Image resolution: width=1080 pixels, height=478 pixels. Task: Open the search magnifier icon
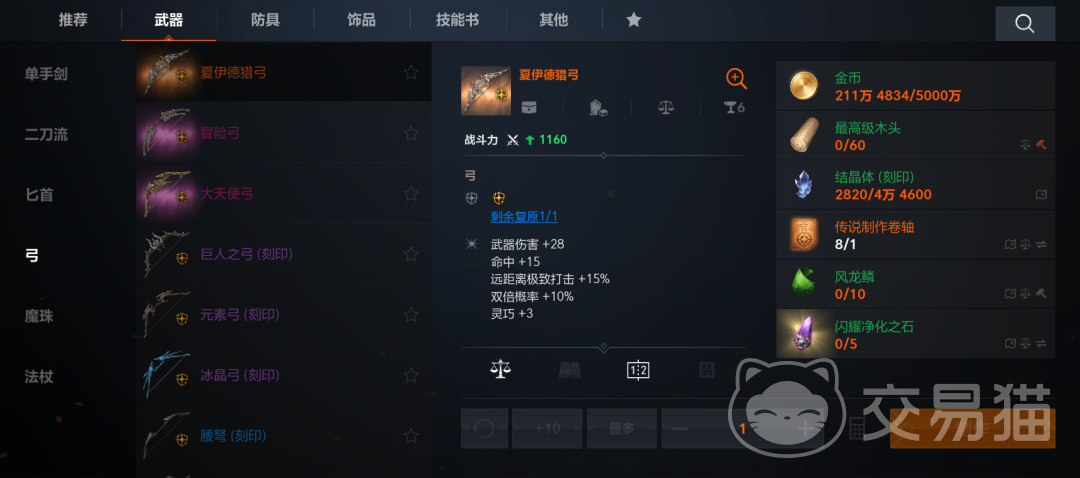[1025, 24]
